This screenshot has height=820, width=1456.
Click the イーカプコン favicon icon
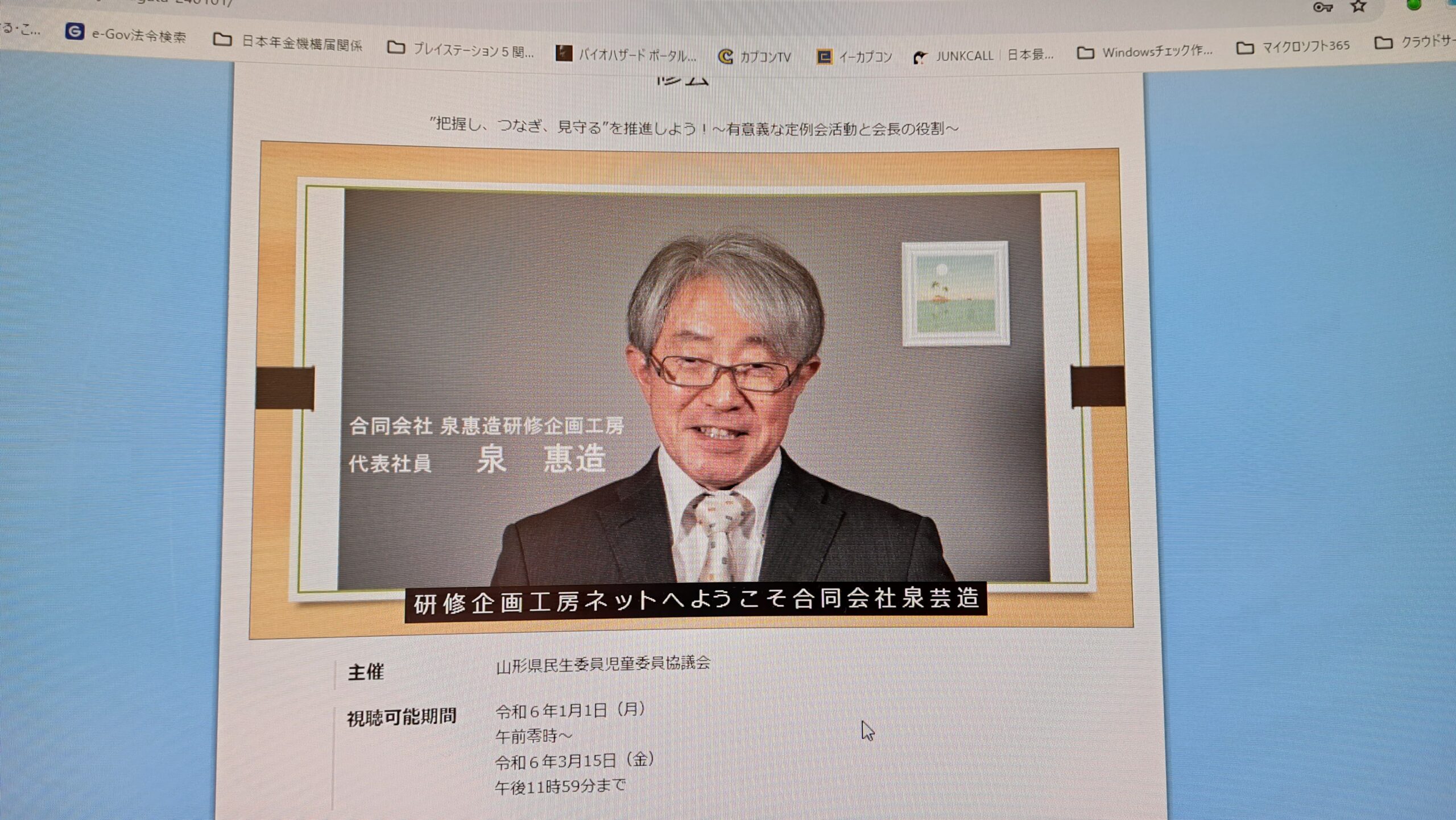pos(824,56)
